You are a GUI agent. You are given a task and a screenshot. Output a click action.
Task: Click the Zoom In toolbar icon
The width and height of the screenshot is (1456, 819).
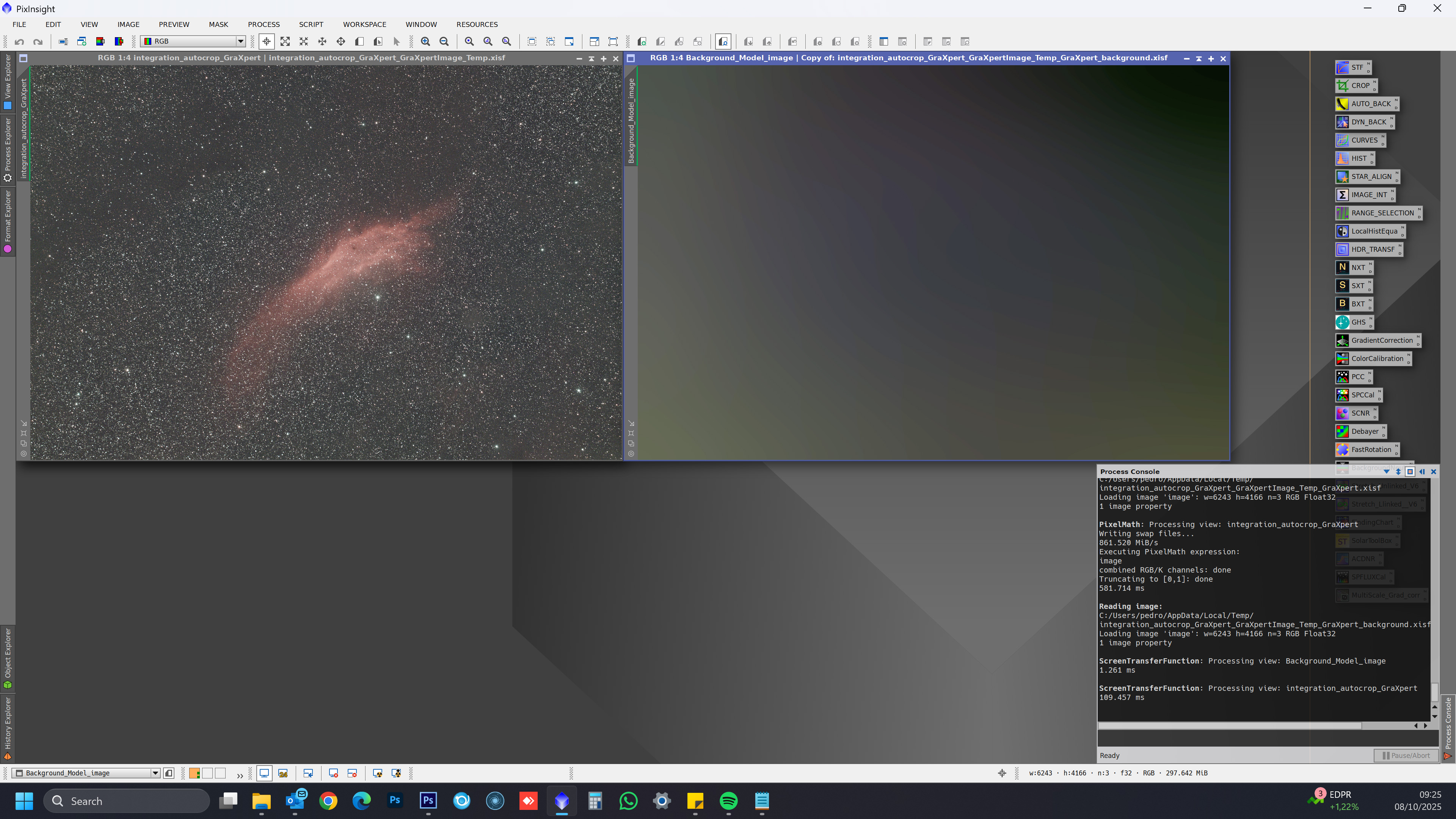tap(425, 41)
